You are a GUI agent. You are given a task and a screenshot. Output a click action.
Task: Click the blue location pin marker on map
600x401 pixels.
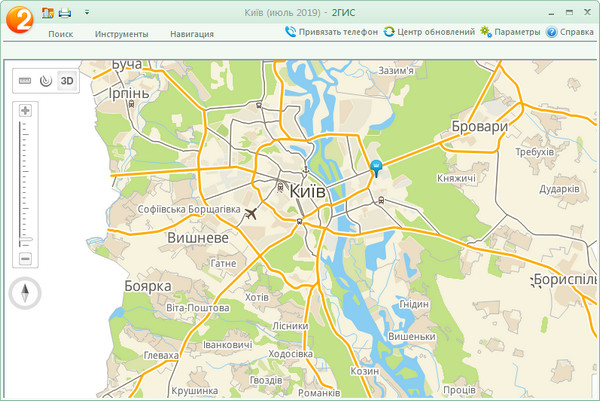(x=376, y=167)
